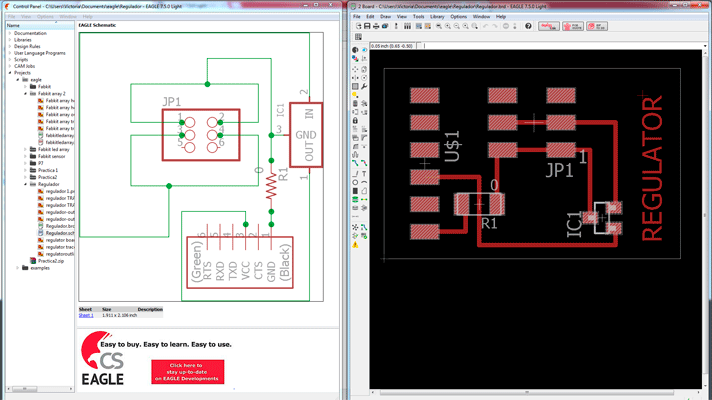The image size is (712, 400).
Task: Expand the Design Rules tree node
Action: click(10, 46)
